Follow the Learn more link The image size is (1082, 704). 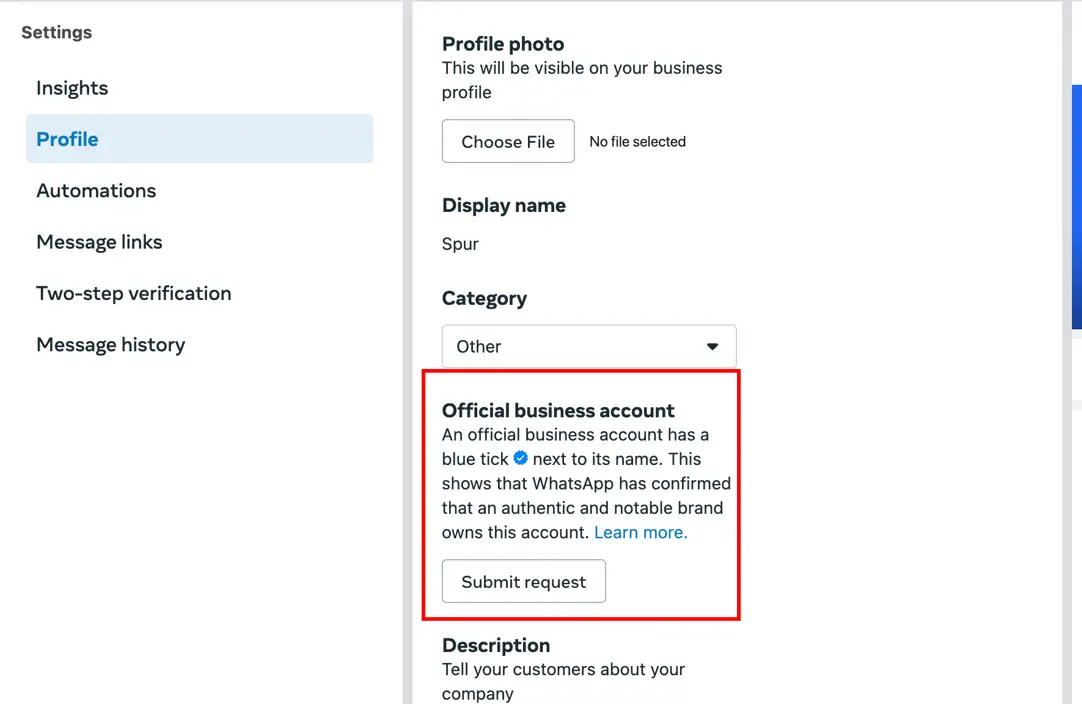641,532
